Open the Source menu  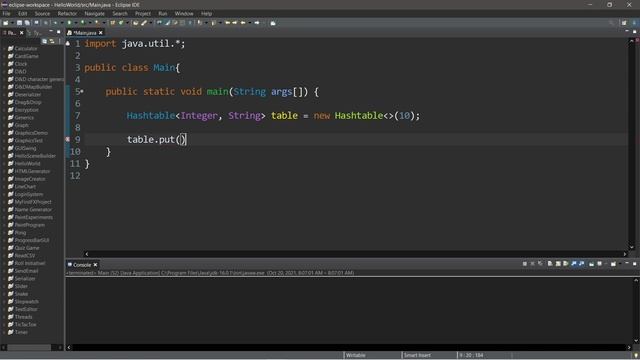pos(42,13)
